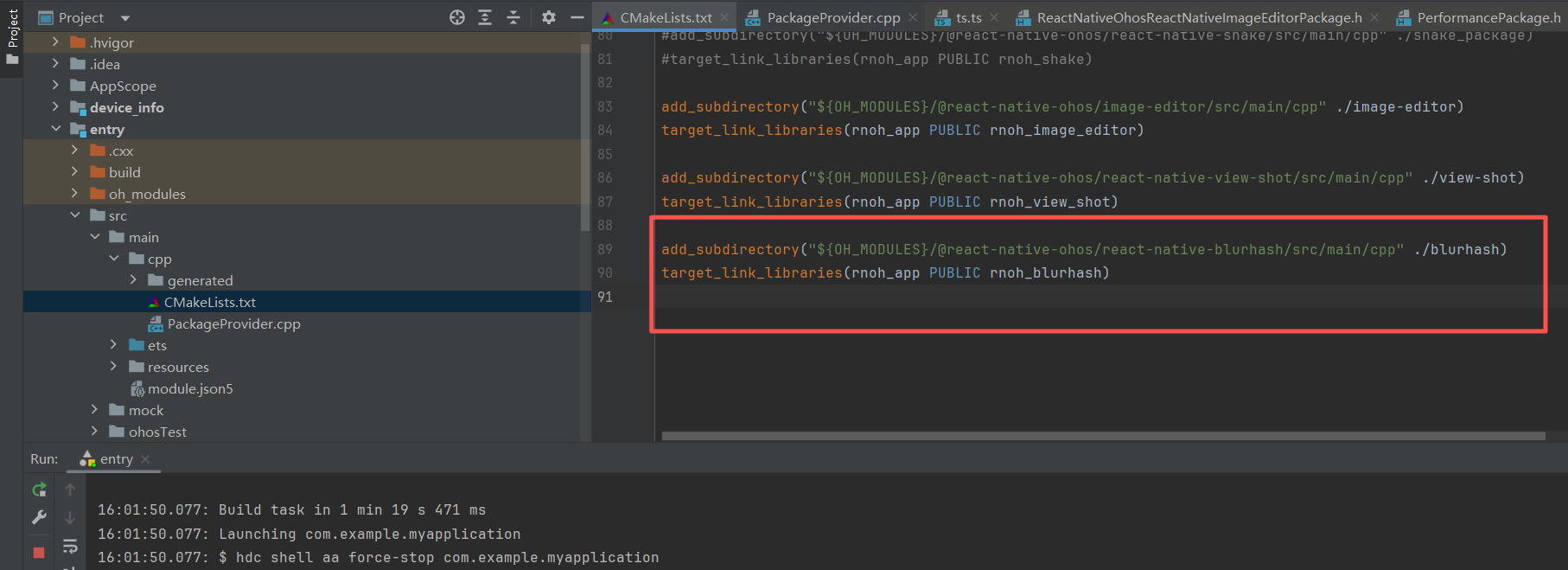
Task: Collapse the entry module folder
Action: (55, 128)
